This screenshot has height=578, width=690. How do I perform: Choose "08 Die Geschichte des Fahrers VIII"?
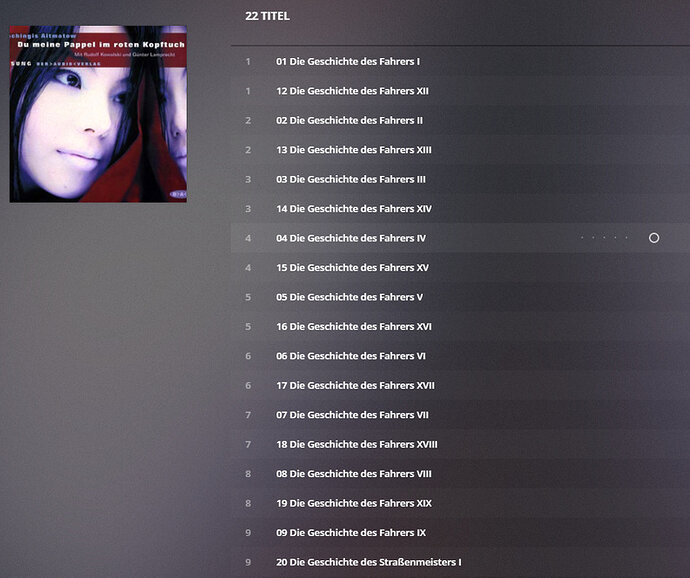tap(354, 474)
